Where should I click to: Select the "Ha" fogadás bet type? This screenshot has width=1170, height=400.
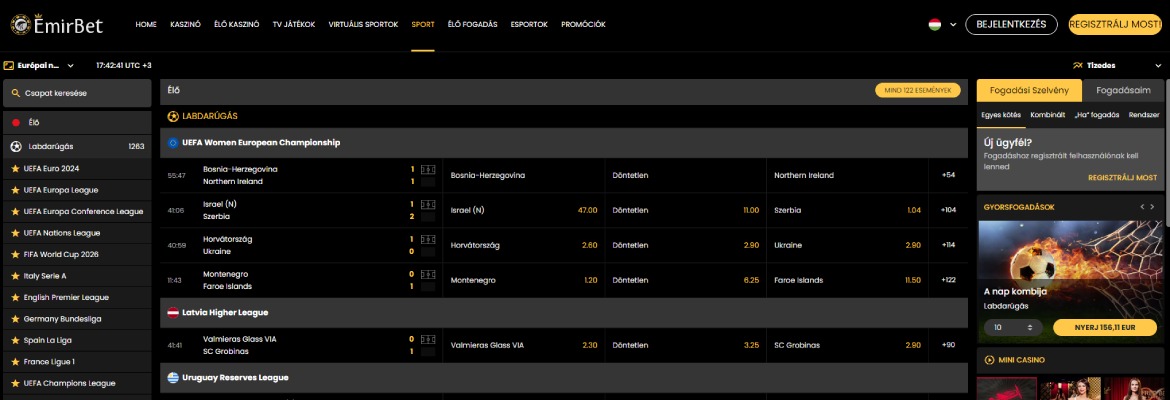coord(1096,115)
